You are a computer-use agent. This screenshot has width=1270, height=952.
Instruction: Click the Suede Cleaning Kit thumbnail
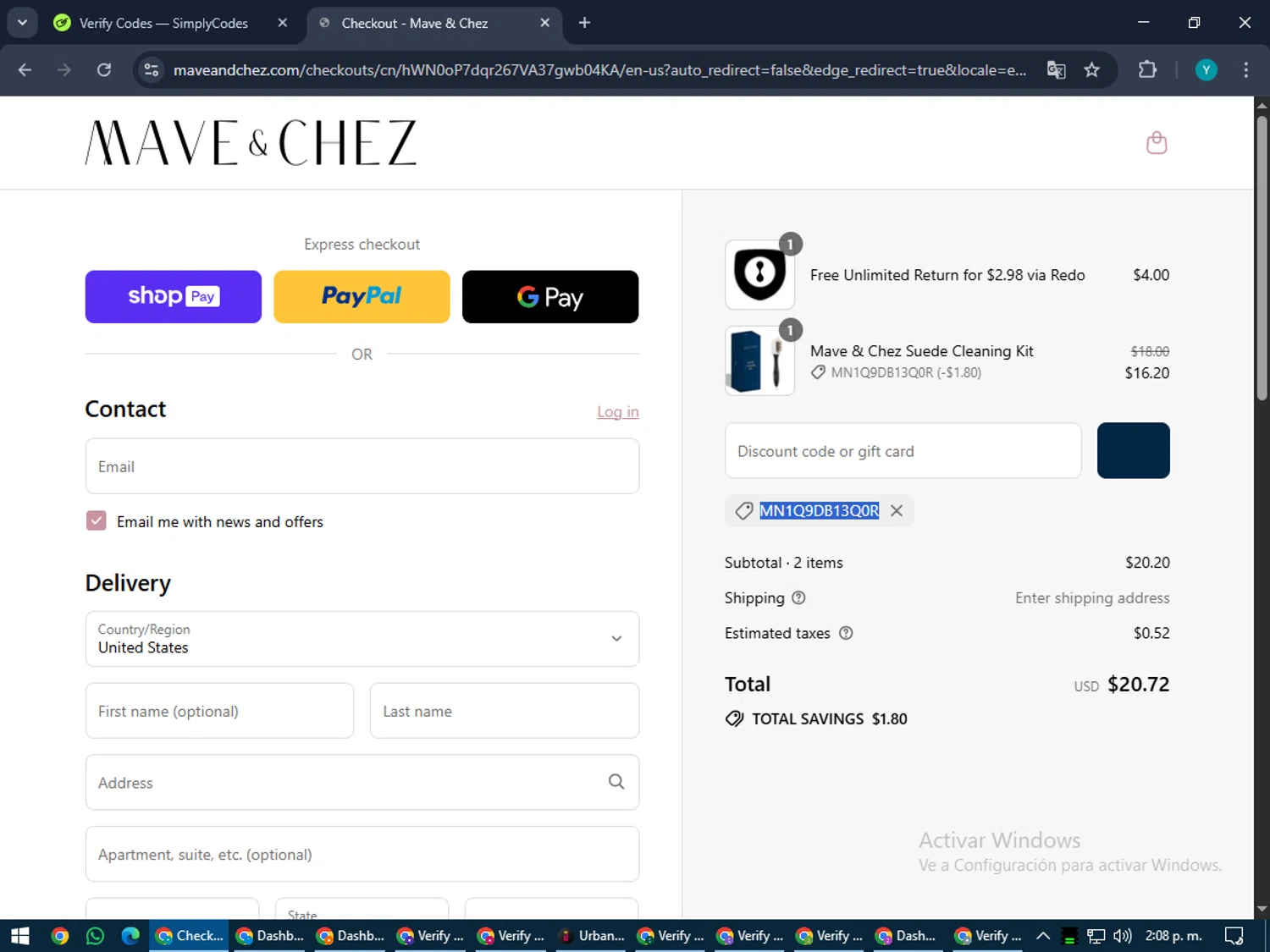click(x=759, y=360)
